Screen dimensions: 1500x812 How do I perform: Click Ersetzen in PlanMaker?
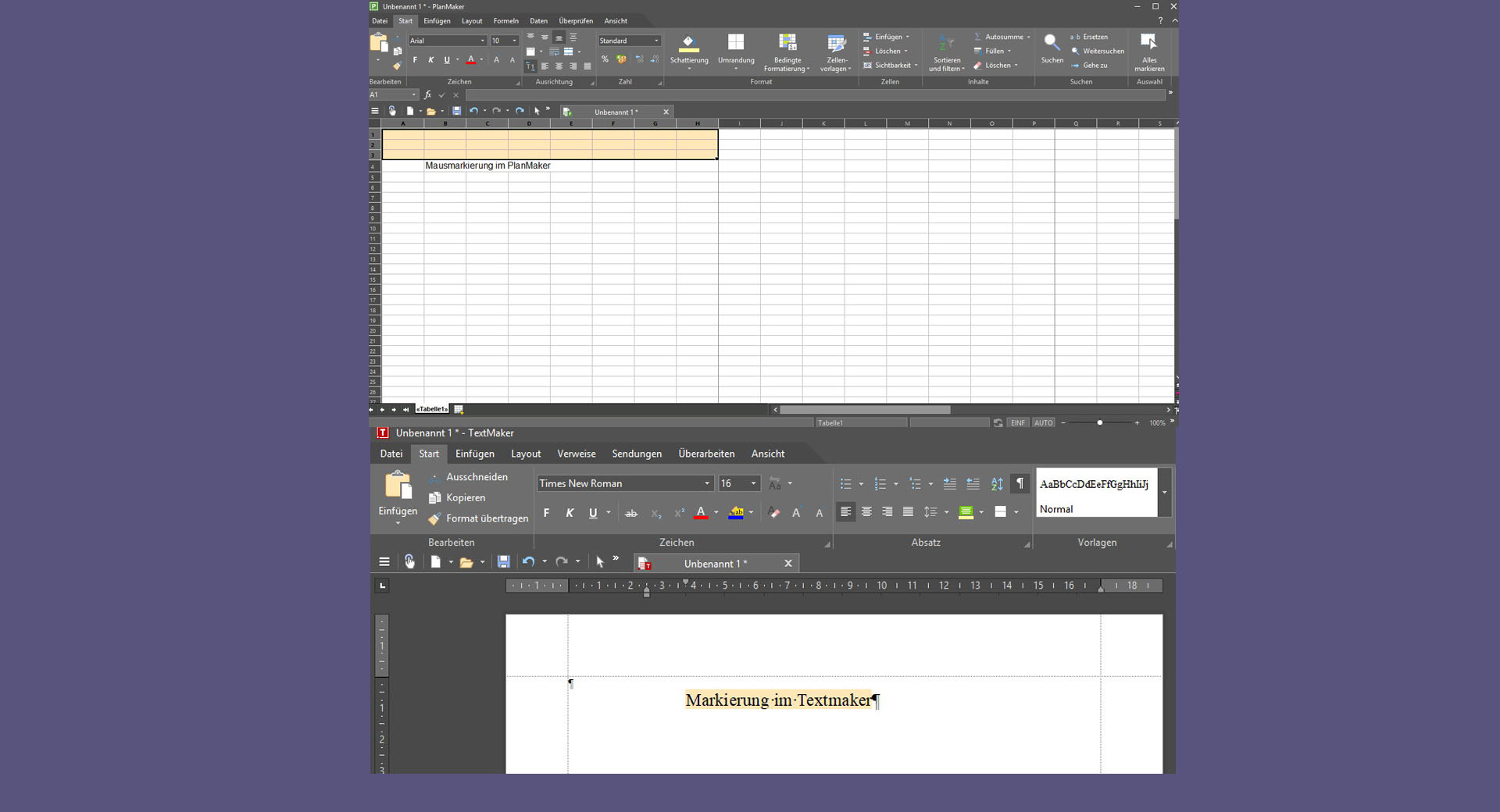[1089, 37]
